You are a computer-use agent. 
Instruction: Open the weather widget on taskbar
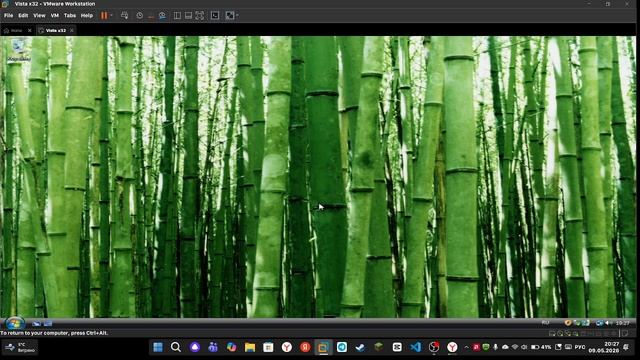[x=20, y=347]
